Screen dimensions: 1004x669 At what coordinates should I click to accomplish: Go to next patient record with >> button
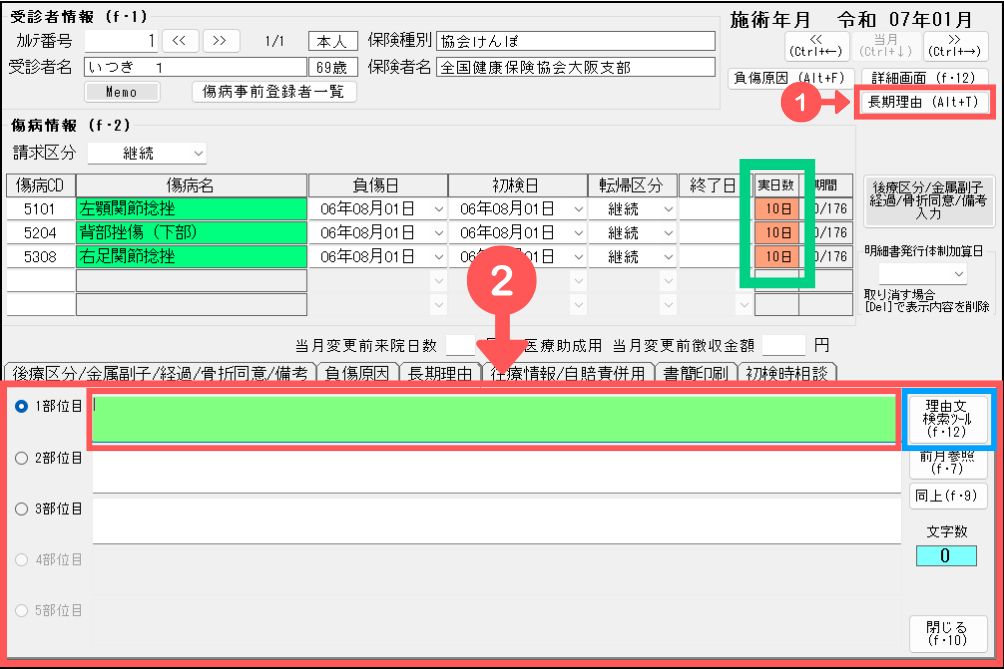tap(221, 41)
